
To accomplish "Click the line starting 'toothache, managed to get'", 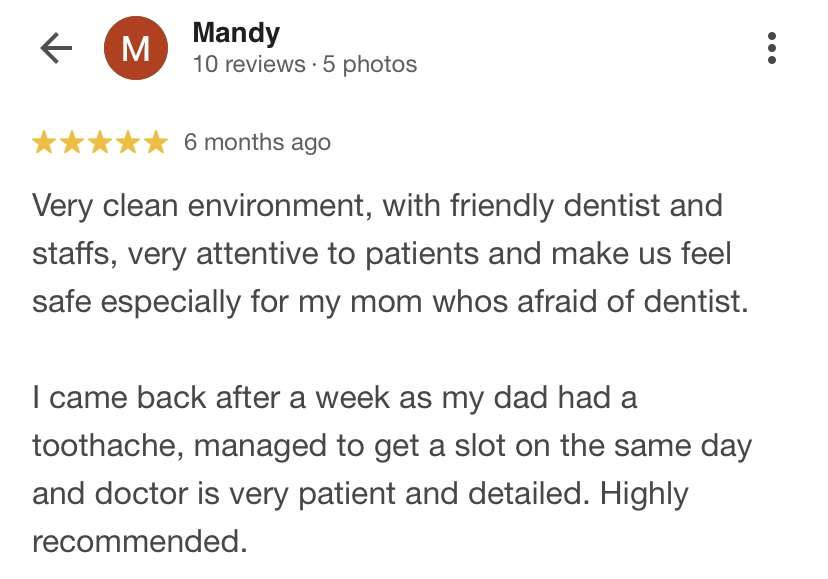I will tap(392, 445).
